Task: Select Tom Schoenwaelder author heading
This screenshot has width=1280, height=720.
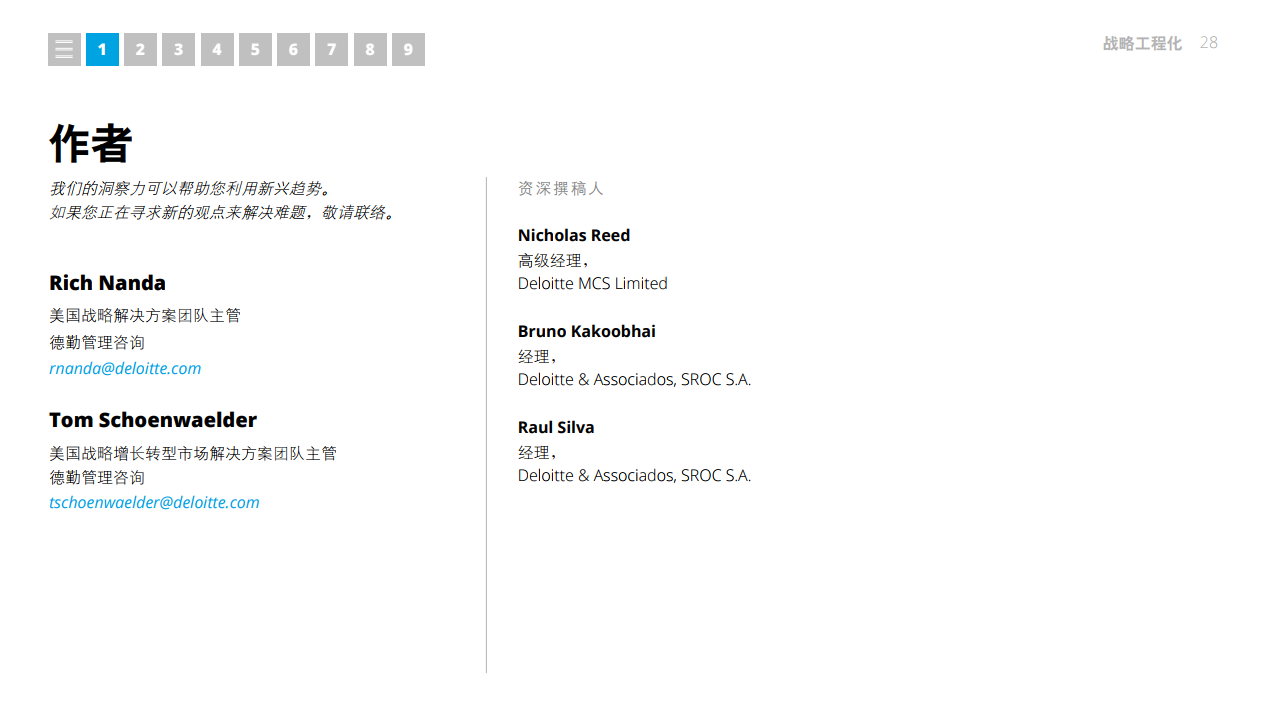Action: pyautogui.click(x=153, y=420)
